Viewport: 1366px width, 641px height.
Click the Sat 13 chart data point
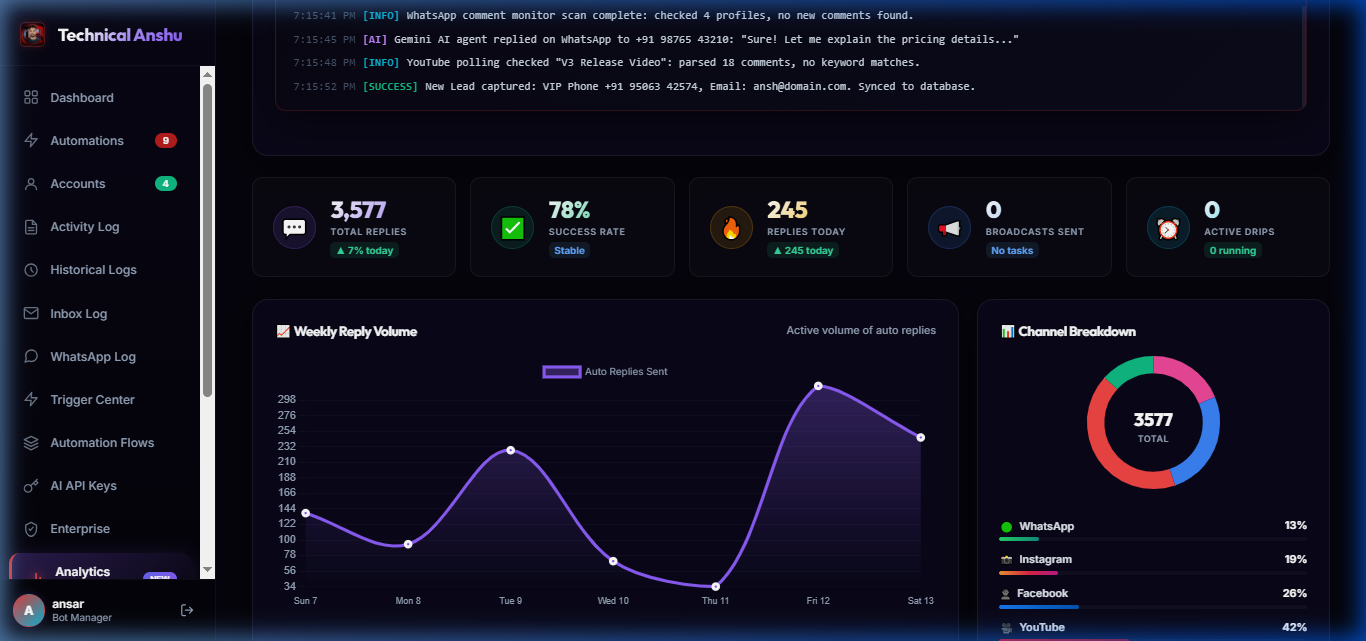pyautogui.click(x=921, y=437)
